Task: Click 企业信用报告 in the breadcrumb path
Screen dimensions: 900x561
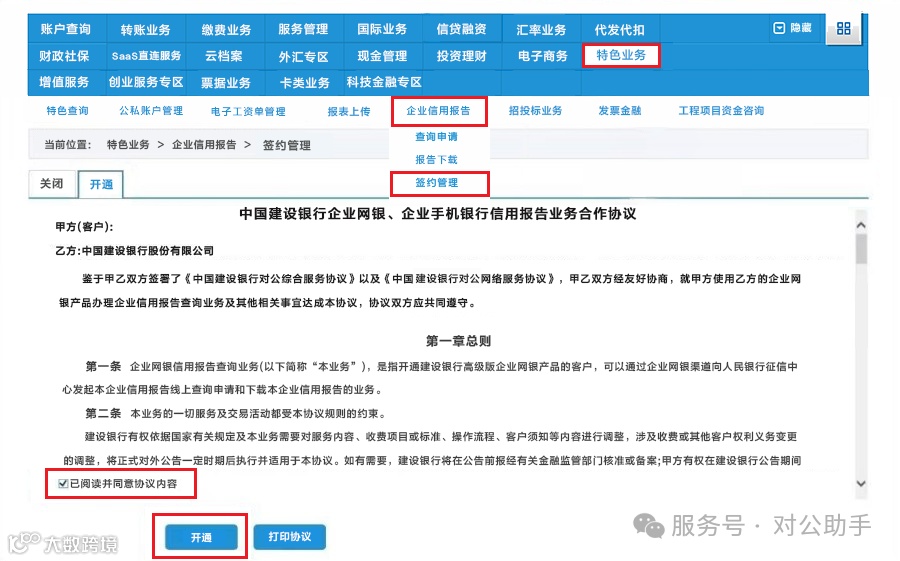Action: point(204,145)
